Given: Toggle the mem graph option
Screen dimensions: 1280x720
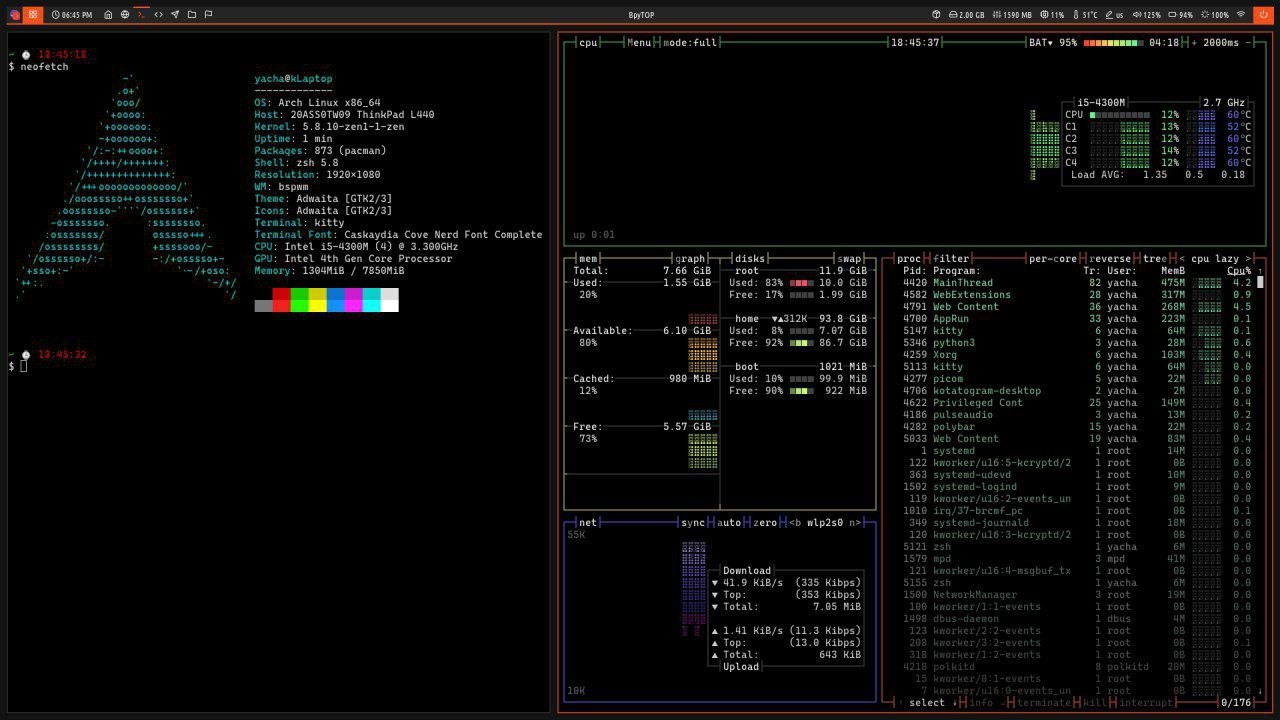Looking at the screenshot, I should [x=690, y=259].
